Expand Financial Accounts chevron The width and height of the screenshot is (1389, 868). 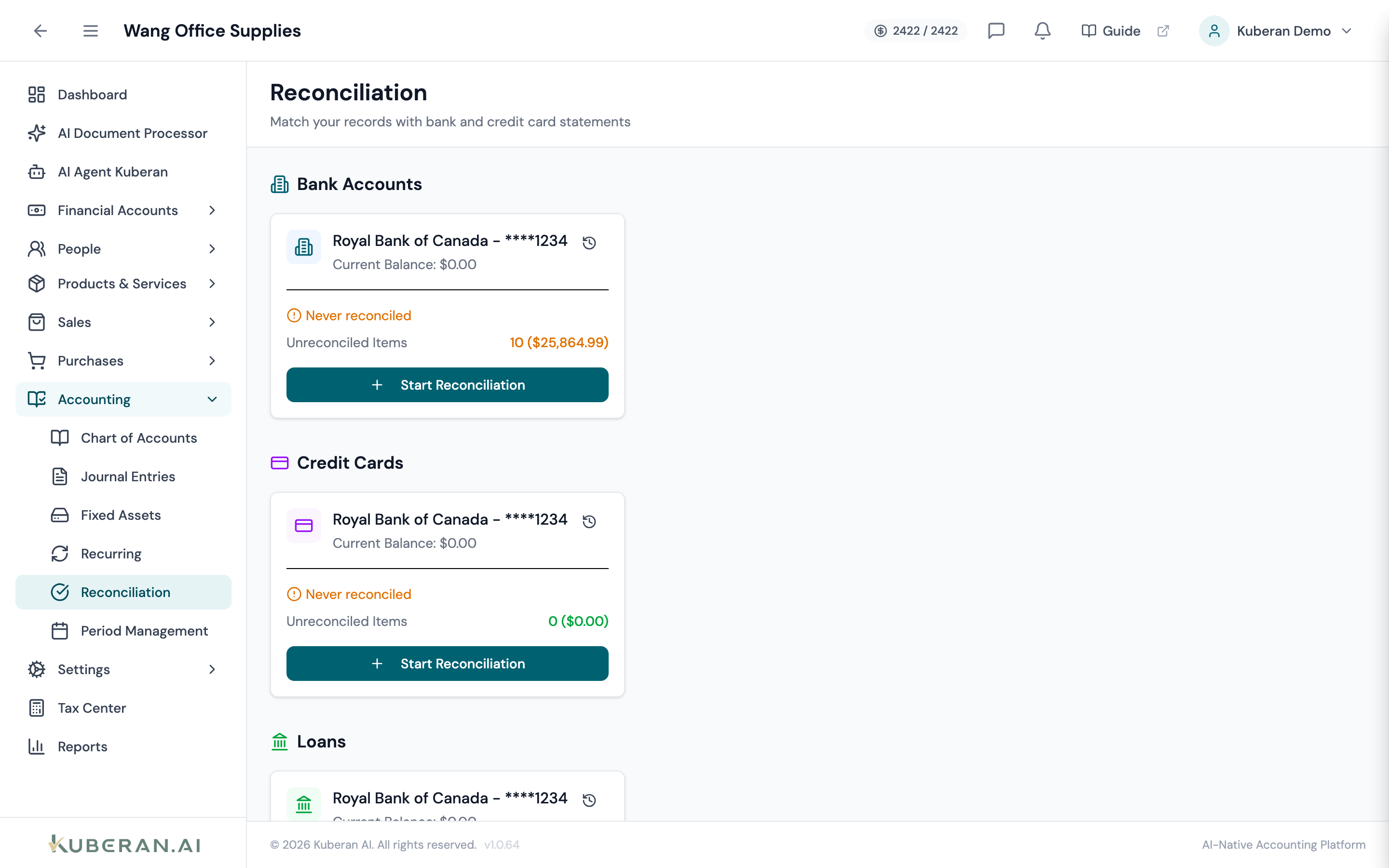click(x=212, y=211)
